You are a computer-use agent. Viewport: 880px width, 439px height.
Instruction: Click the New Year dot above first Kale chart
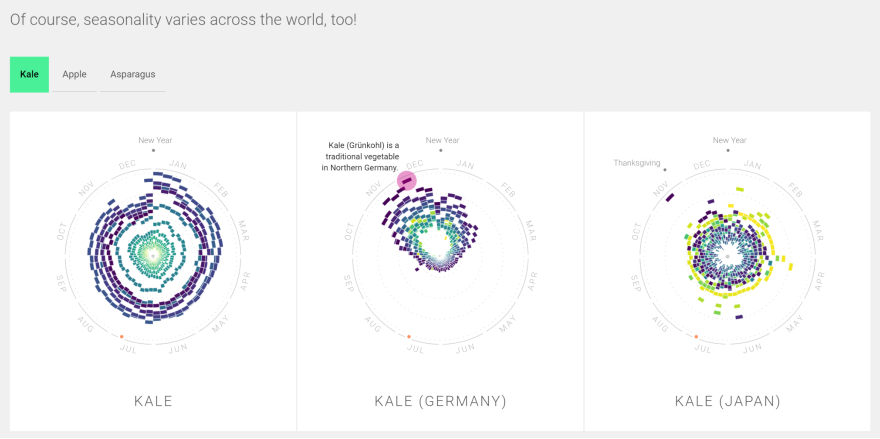tap(153, 151)
